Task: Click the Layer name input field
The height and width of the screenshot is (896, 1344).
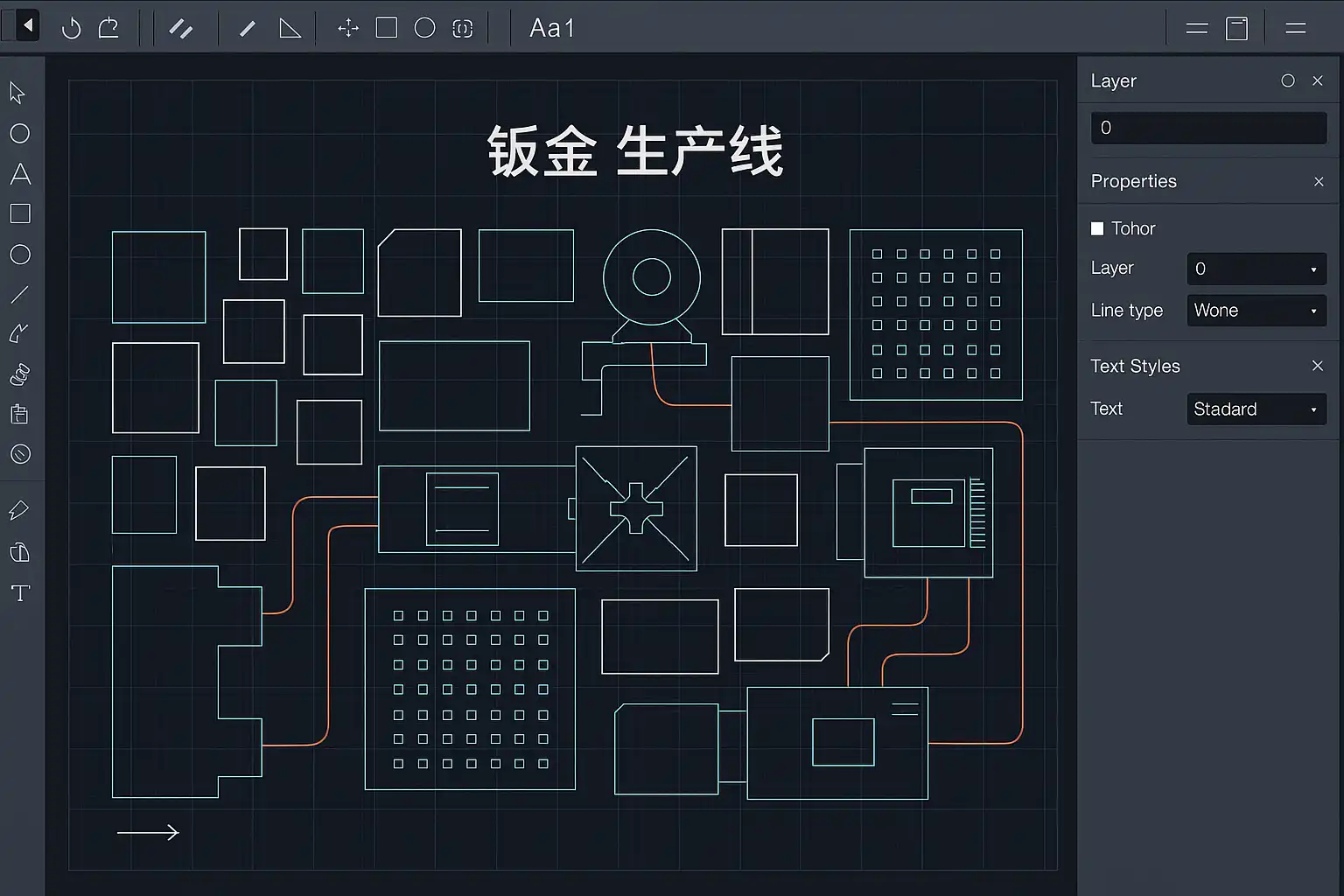Action: 1208,128
